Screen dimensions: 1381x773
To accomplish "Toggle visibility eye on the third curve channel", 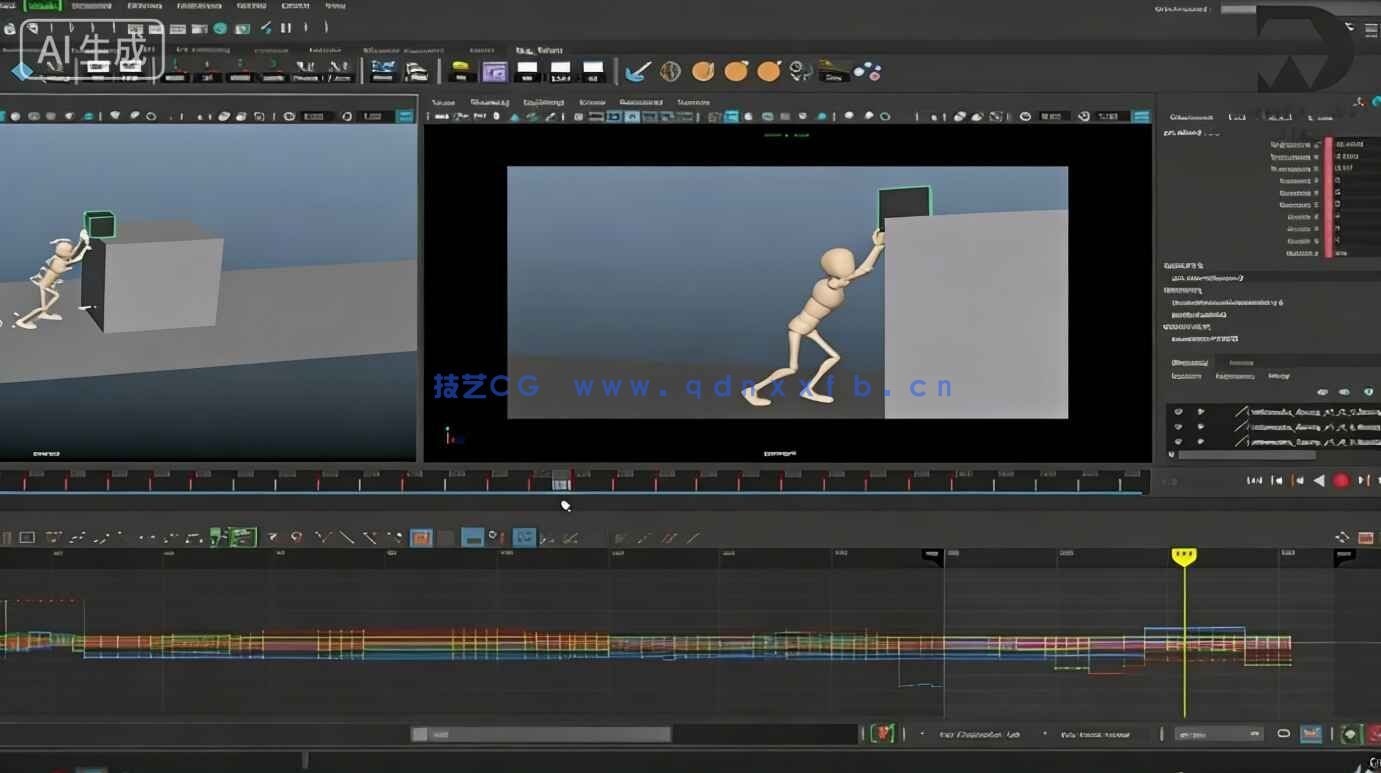I will click(x=1179, y=441).
